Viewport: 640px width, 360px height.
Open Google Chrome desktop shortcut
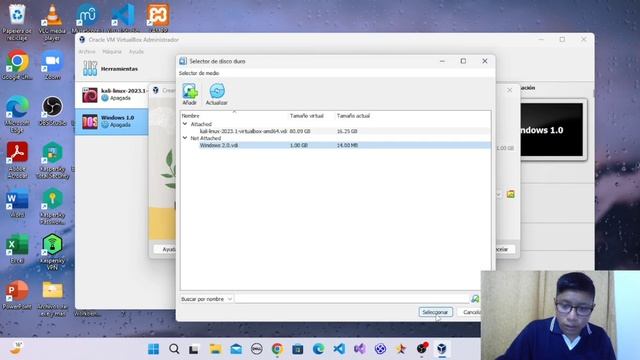click(17, 64)
